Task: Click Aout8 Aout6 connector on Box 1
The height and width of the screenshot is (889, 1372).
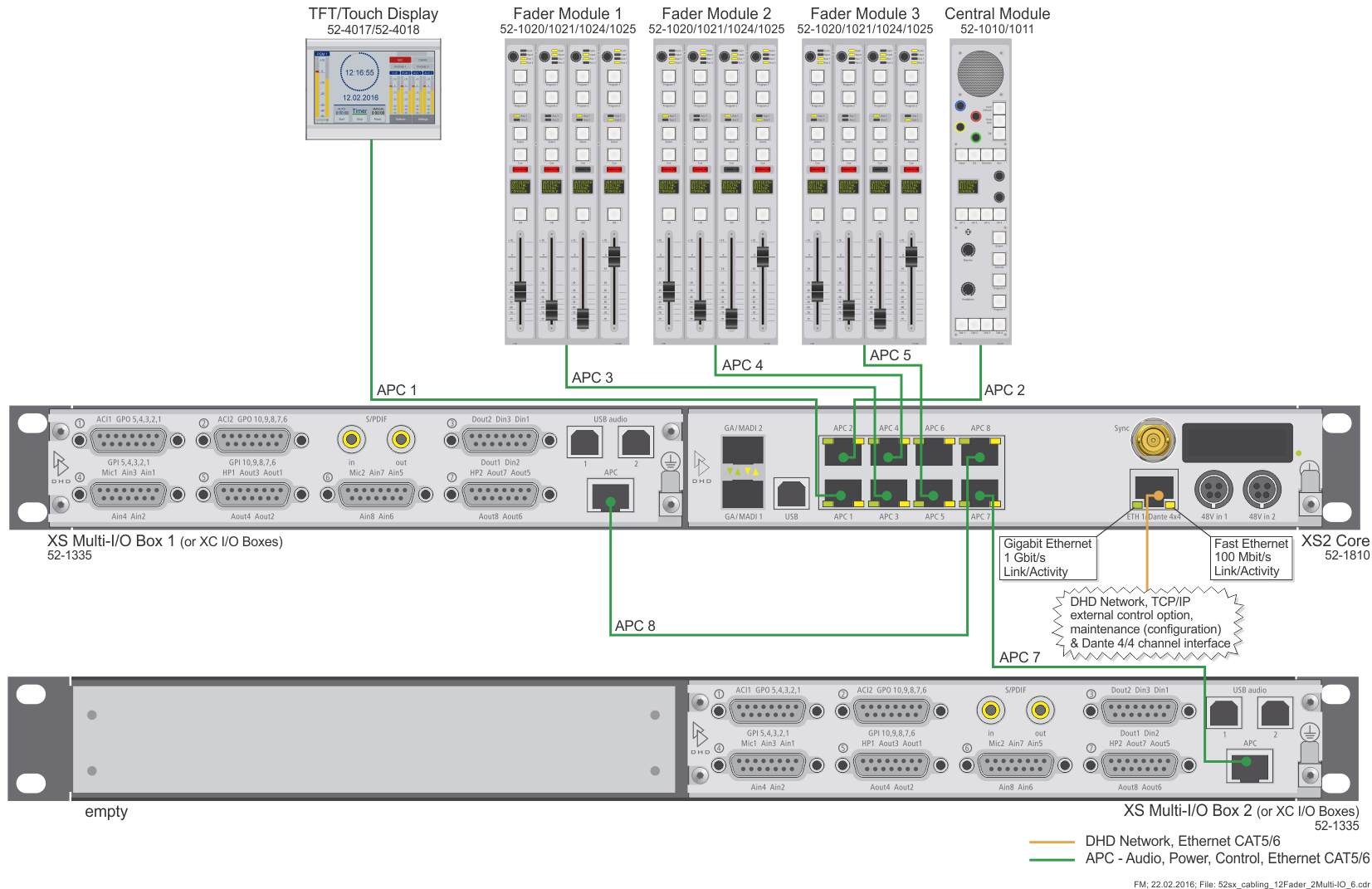Action: (x=500, y=495)
